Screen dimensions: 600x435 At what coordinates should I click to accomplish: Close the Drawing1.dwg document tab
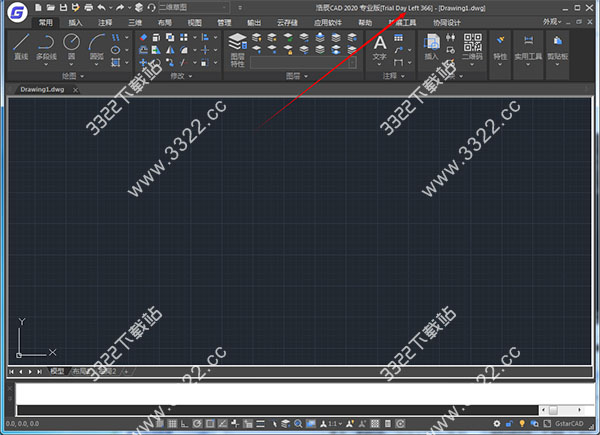(75, 90)
